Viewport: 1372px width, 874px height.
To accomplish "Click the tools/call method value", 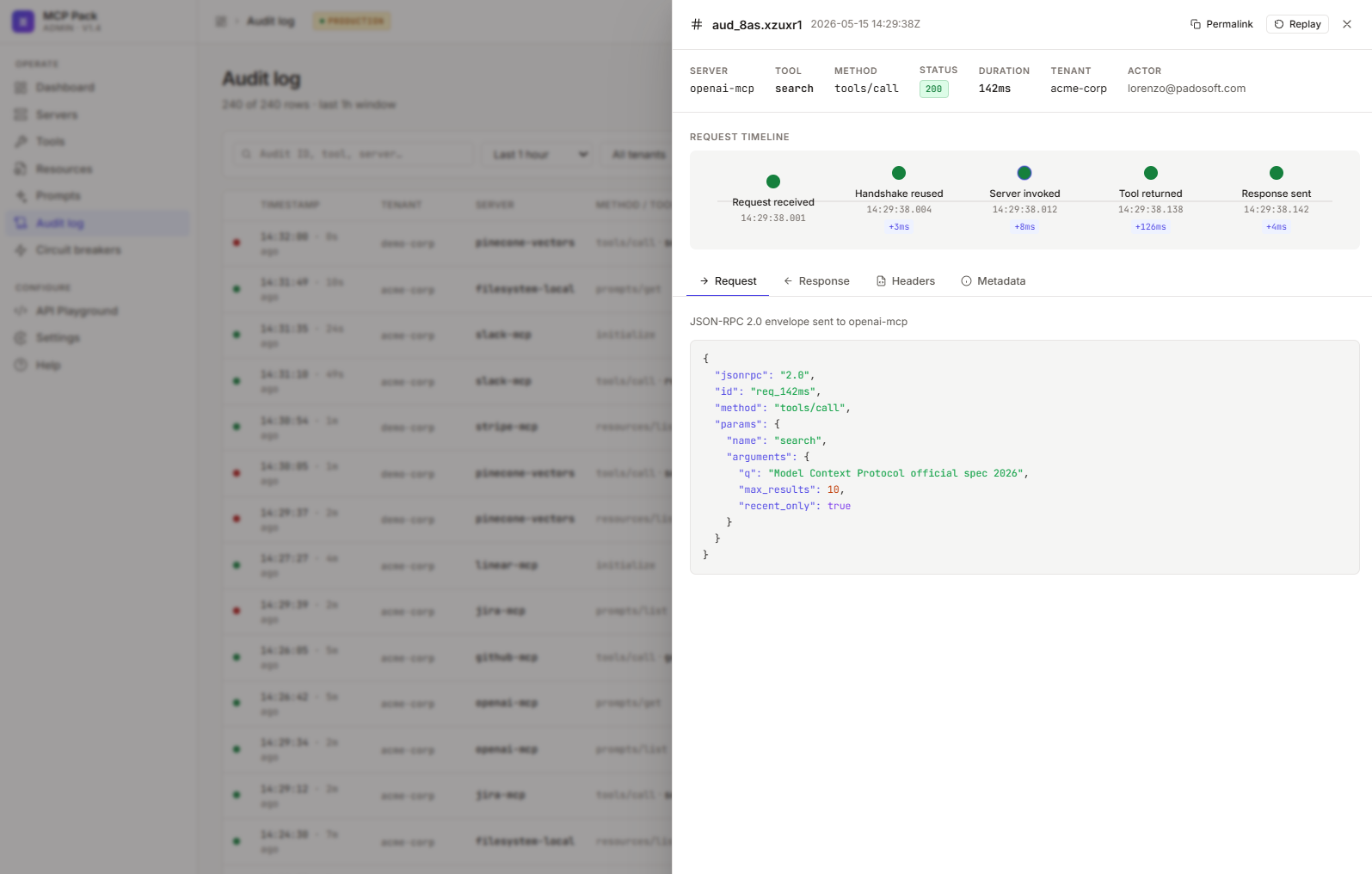I will (x=866, y=89).
